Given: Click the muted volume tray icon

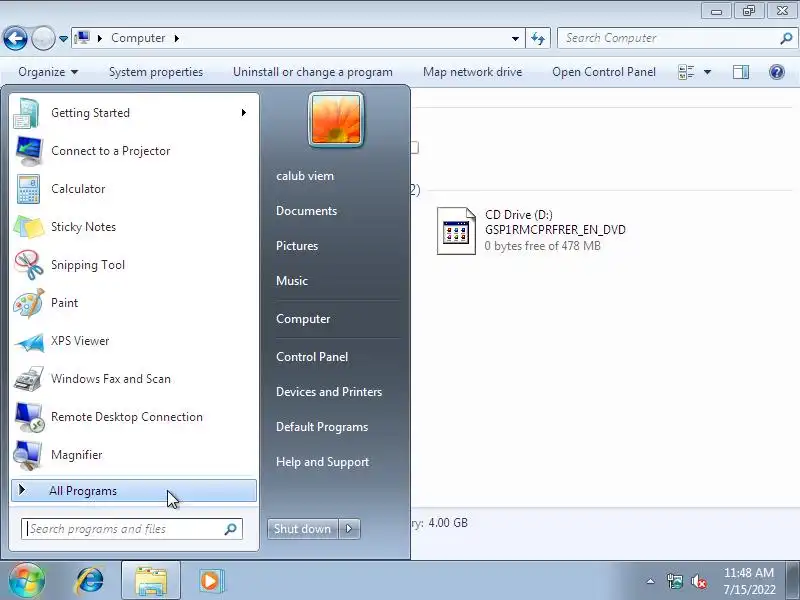Looking at the screenshot, I should [698, 581].
